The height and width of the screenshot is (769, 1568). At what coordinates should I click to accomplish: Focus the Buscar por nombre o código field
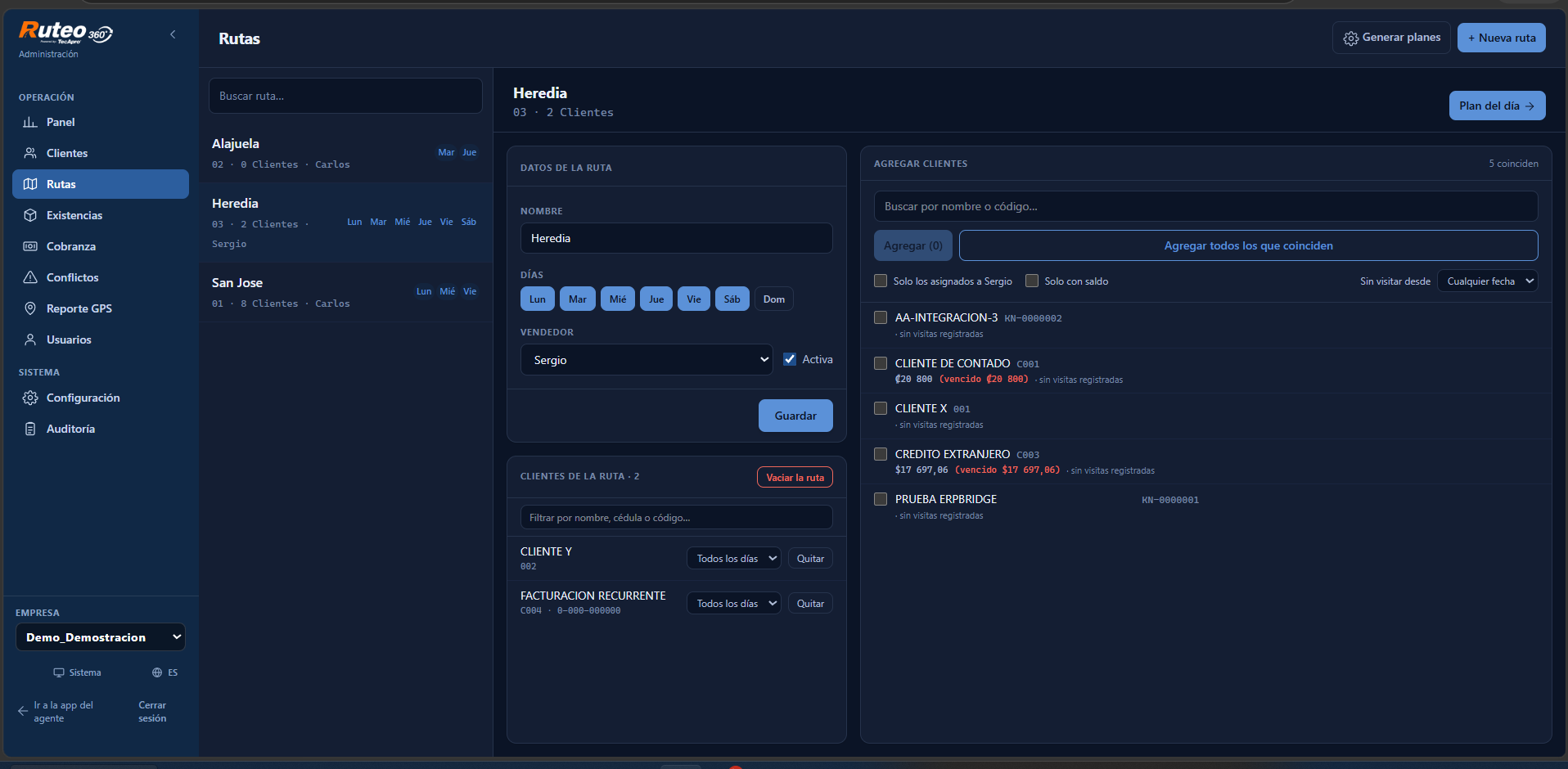pos(1206,206)
